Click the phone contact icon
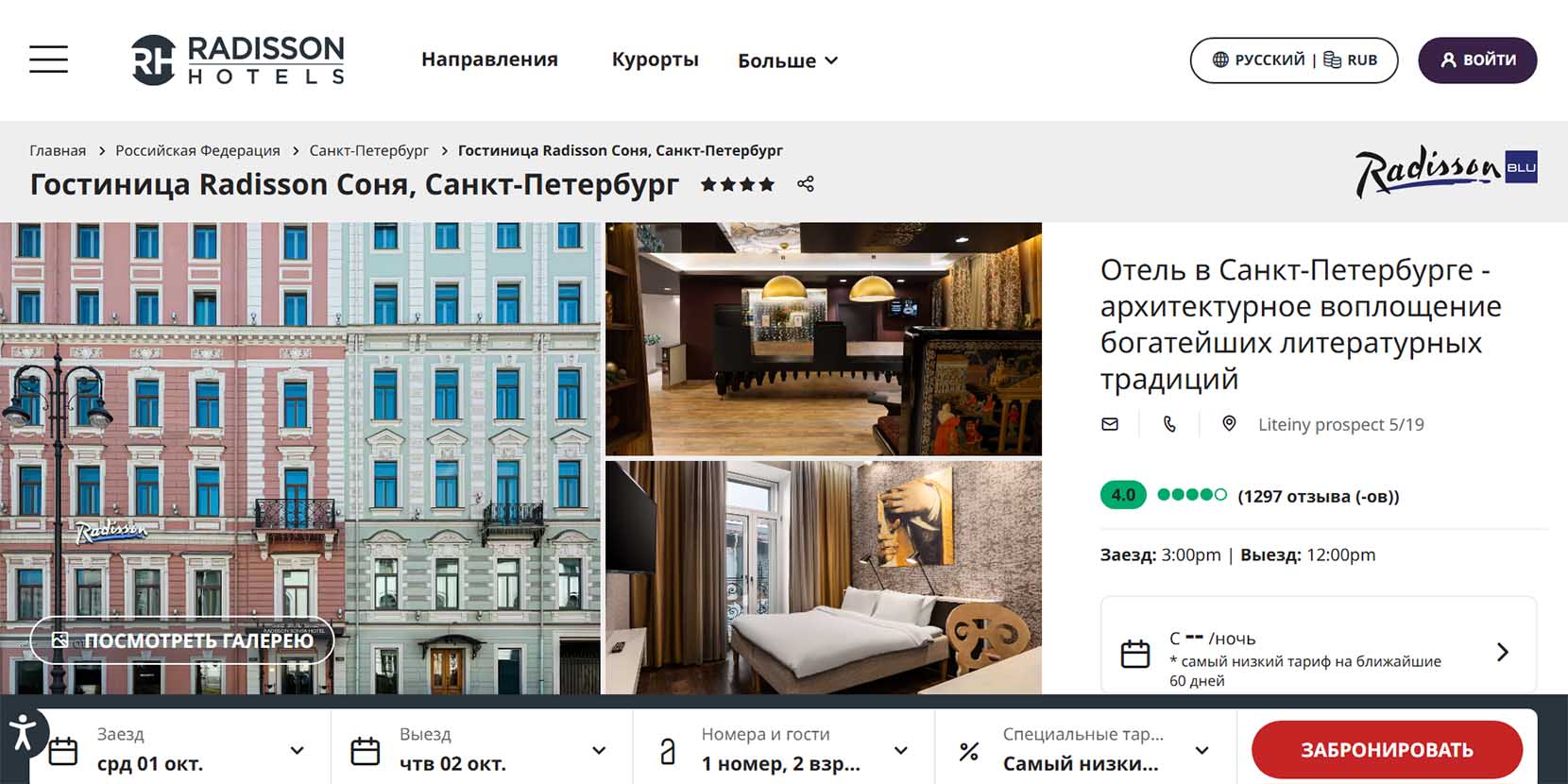This screenshot has height=784, width=1568. (x=1169, y=424)
